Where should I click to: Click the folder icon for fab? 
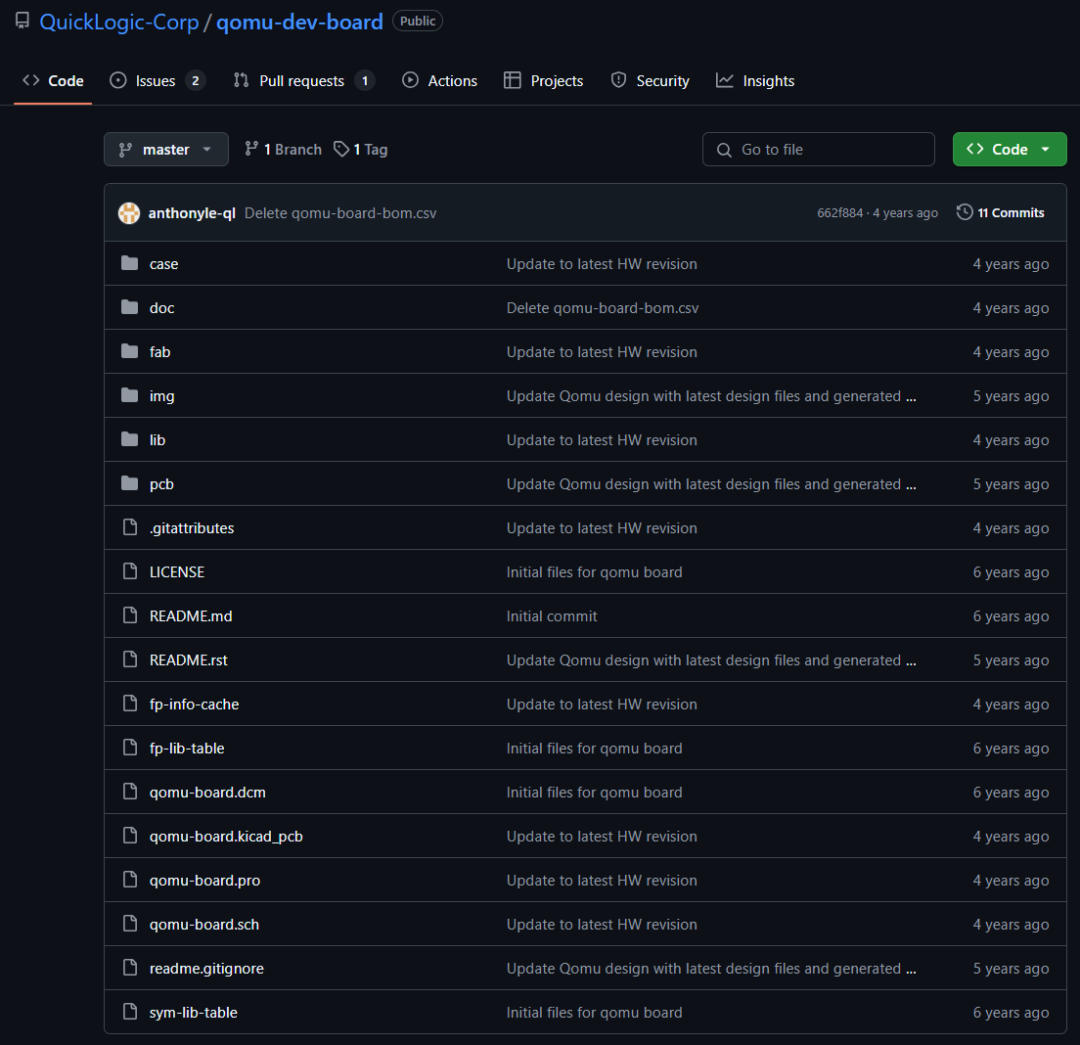click(129, 351)
